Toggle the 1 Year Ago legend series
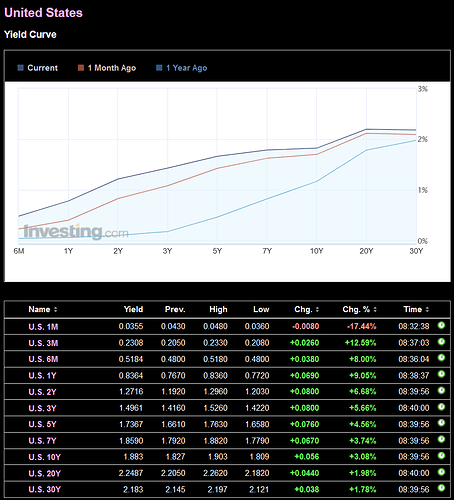This screenshot has height=500, width=454. [182, 68]
